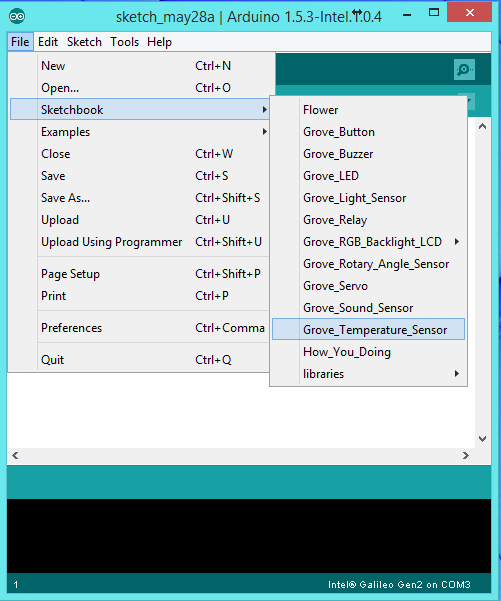Screen dimensions: 501x601
Task: Click the horizontal scroll left arrow
Action: (15, 455)
